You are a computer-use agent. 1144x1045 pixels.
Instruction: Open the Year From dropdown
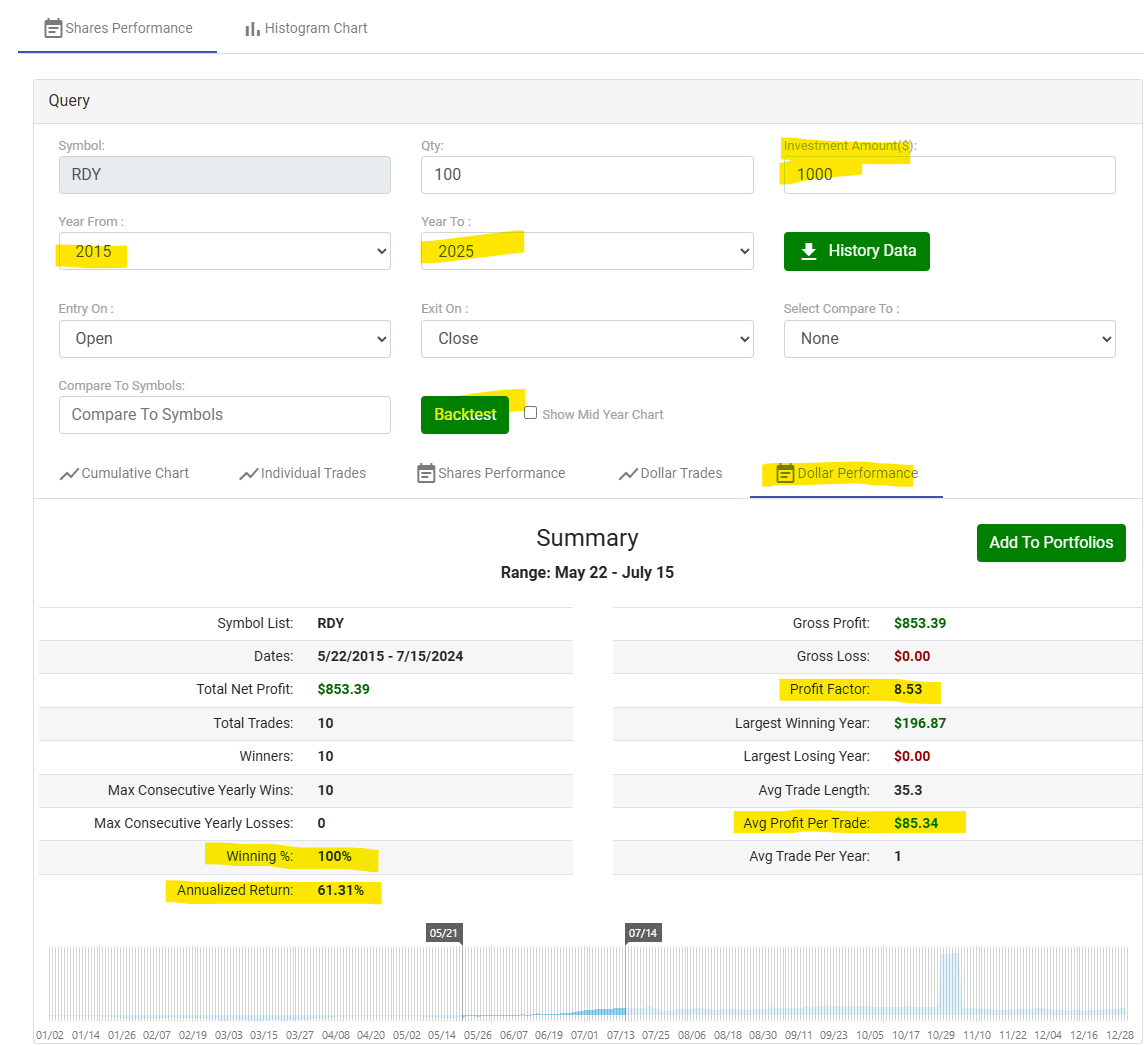[224, 251]
